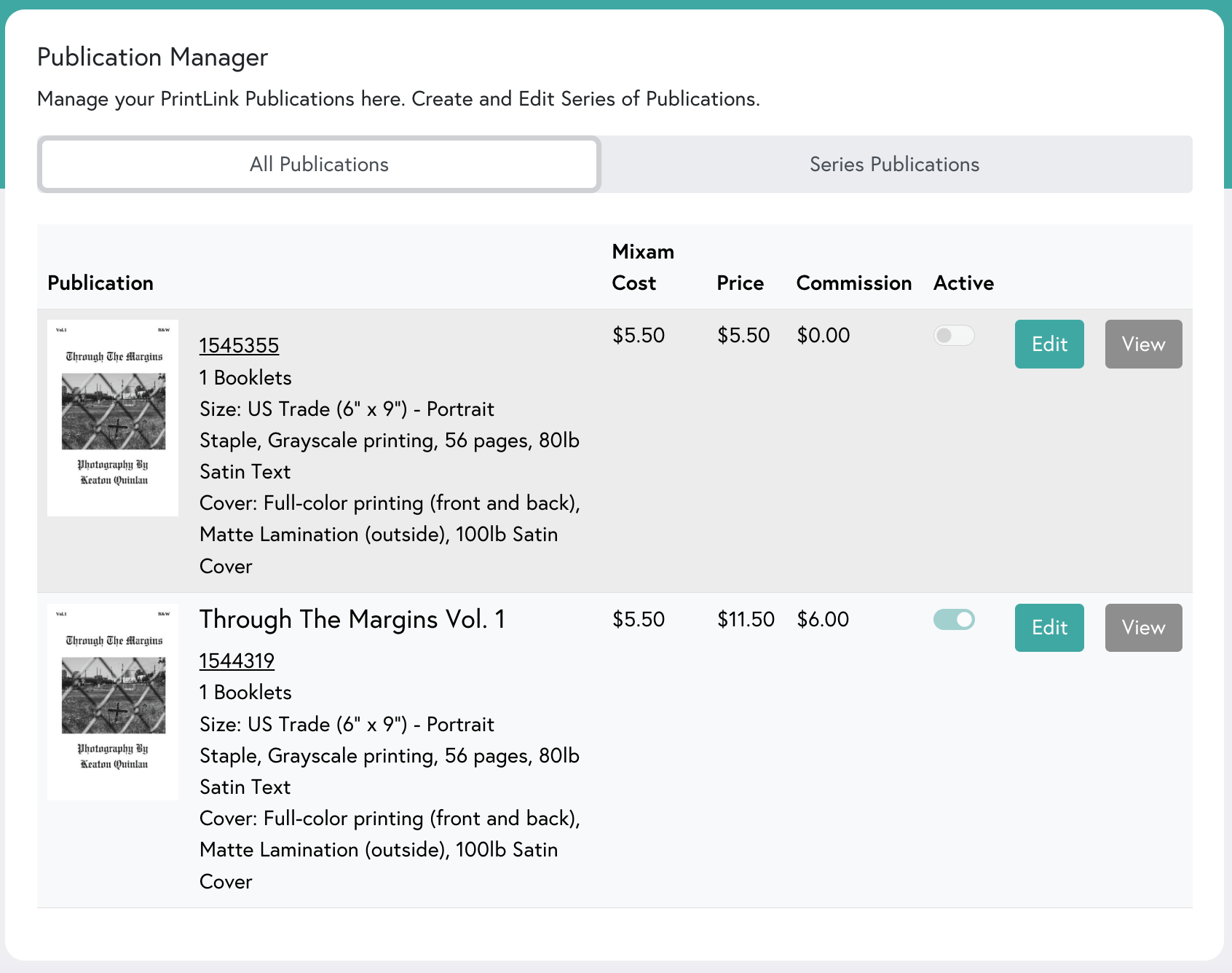
Task: Click the Mixam Cost column header
Action: pos(643,267)
